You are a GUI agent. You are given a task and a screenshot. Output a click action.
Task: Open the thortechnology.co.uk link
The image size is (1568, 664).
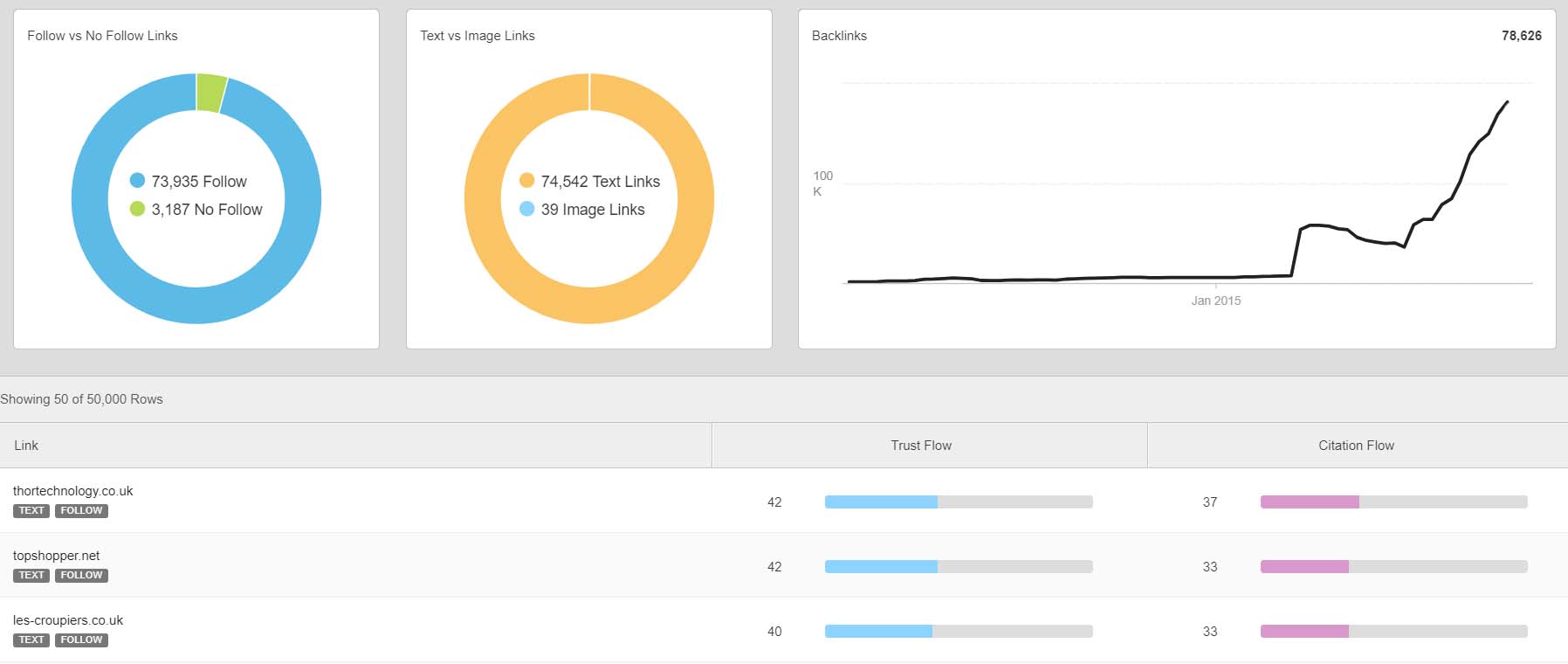point(73,491)
